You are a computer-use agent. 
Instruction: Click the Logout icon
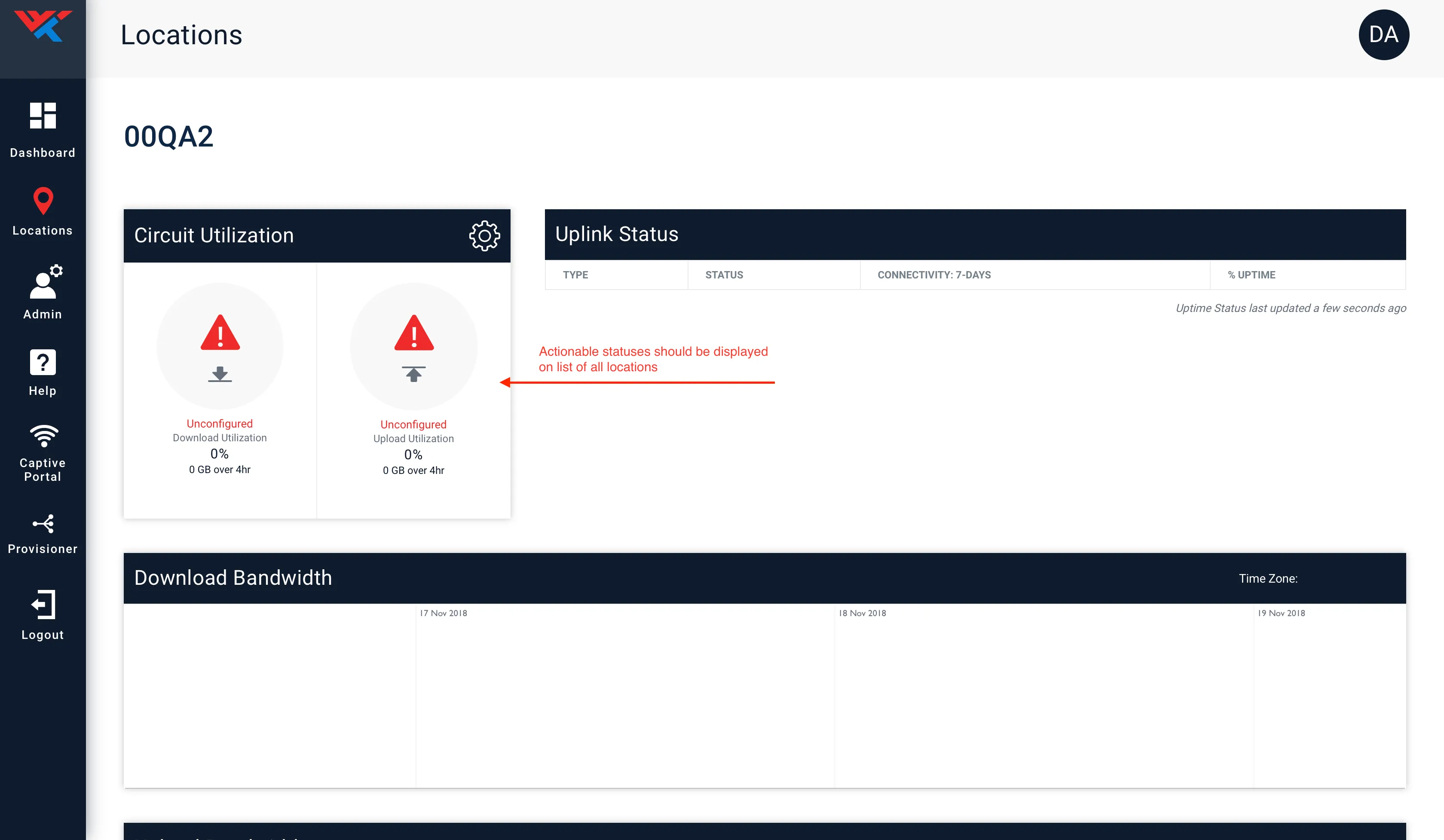pos(43,605)
